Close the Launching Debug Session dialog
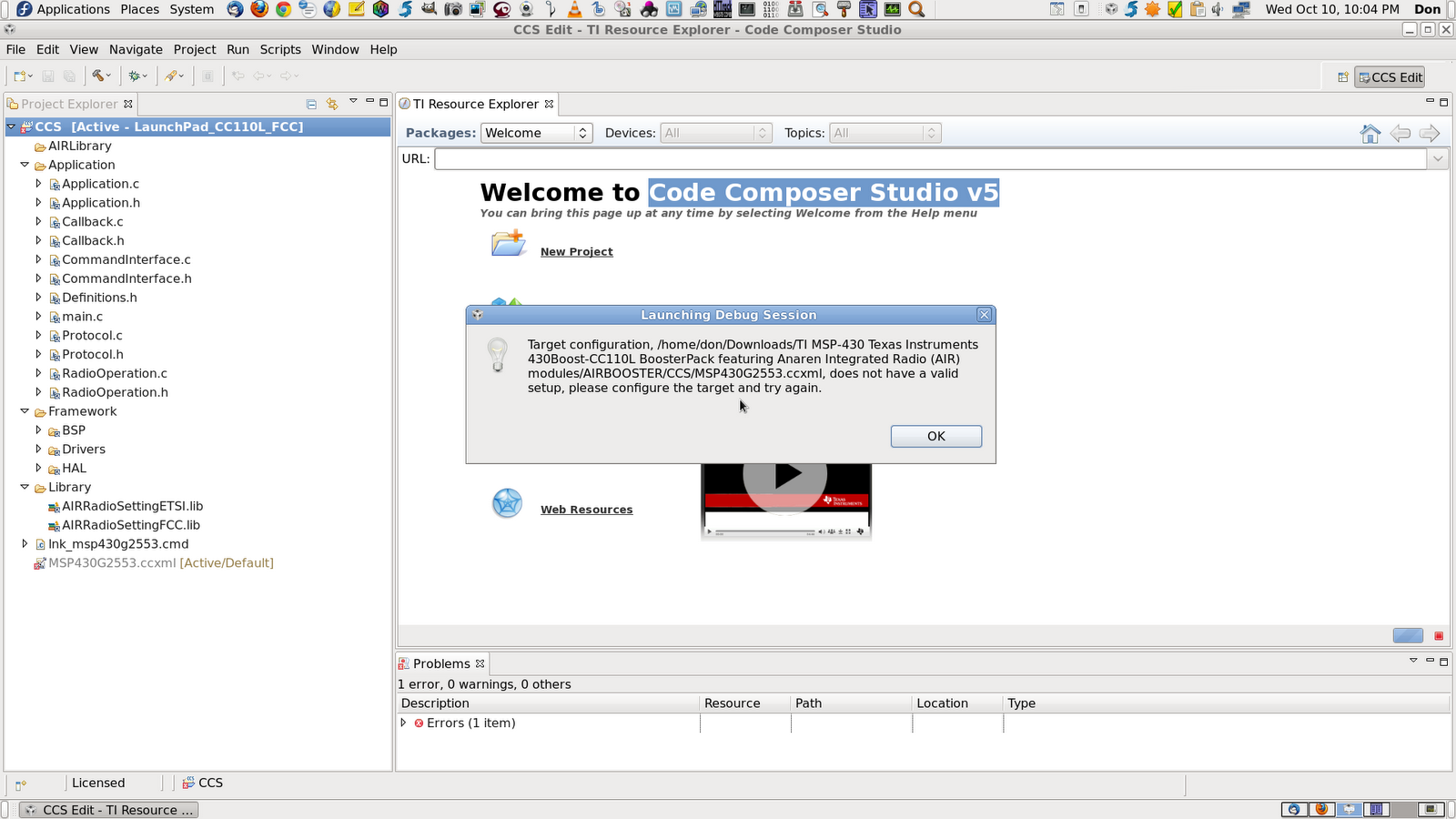This screenshot has height=819, width=1456. coord(984,315)
